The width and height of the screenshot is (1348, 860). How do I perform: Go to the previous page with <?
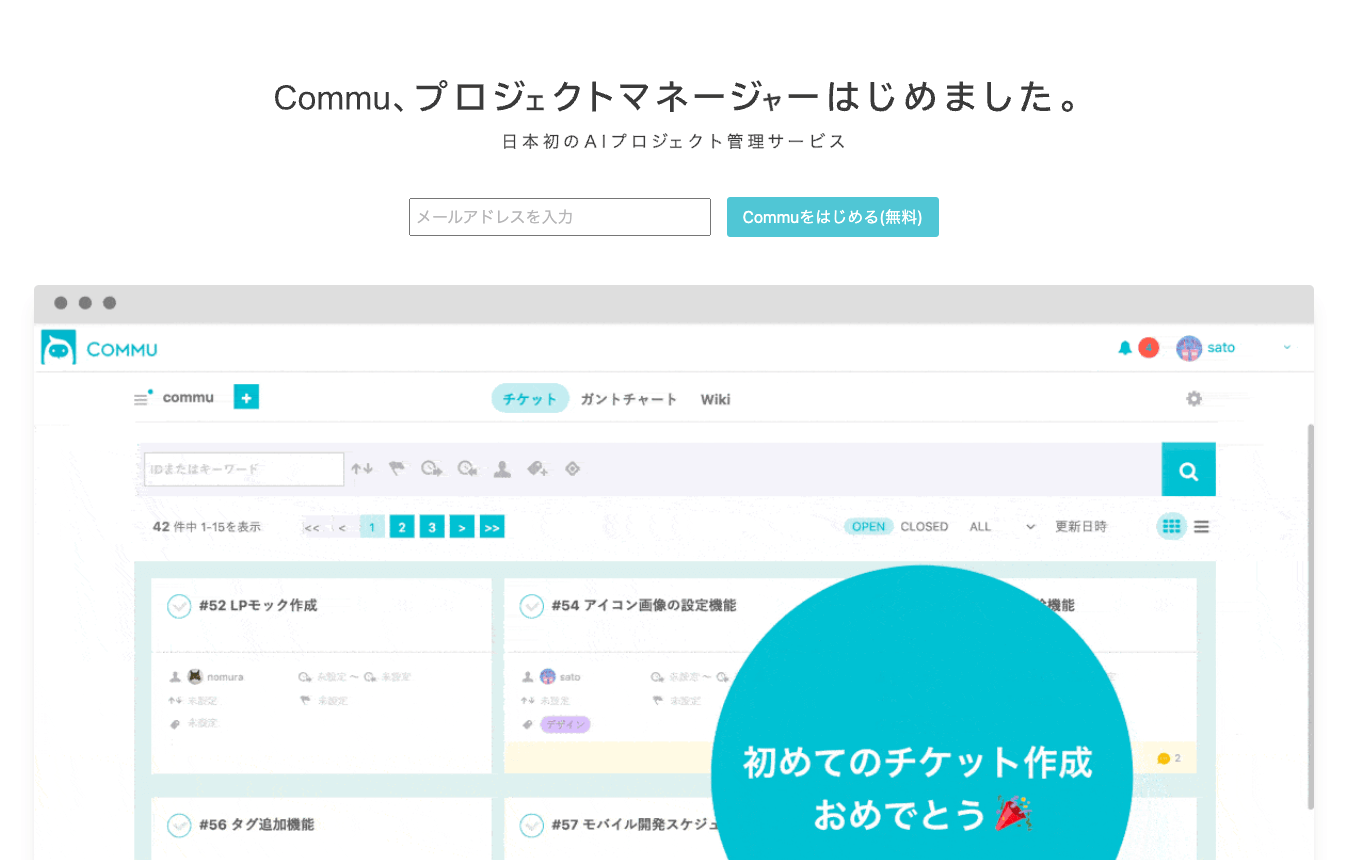pos(342,527)
